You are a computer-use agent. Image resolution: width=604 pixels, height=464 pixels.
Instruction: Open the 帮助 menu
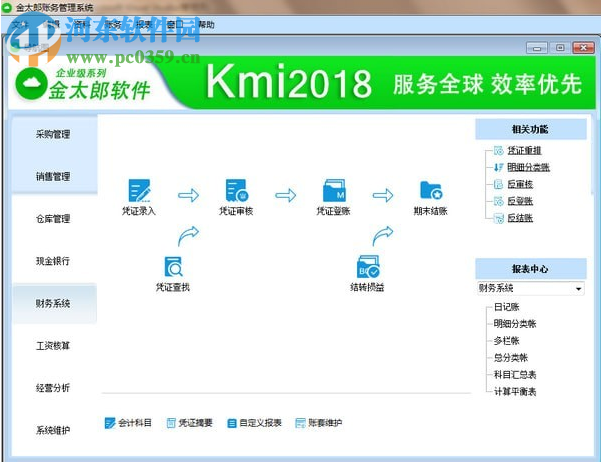tap(206, 25)
